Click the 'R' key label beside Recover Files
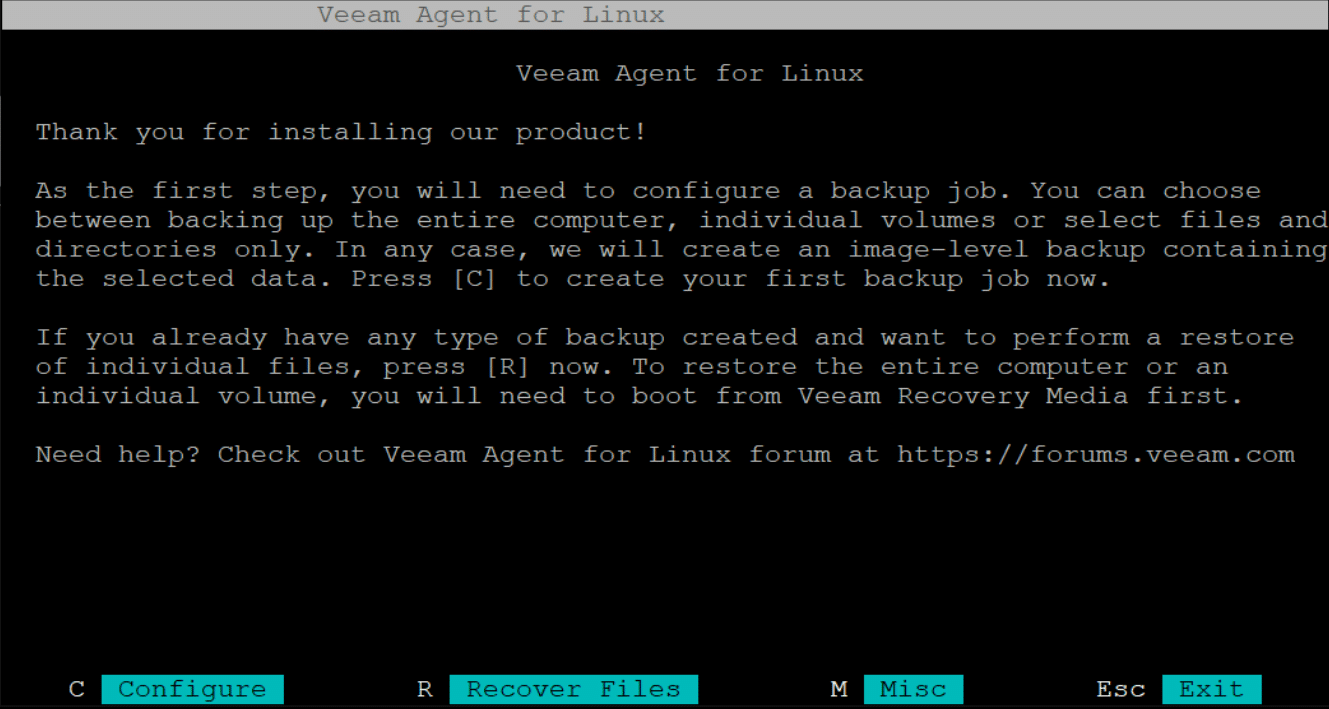The width and height of the screenshot is (1329, 709). coord(425,689)
